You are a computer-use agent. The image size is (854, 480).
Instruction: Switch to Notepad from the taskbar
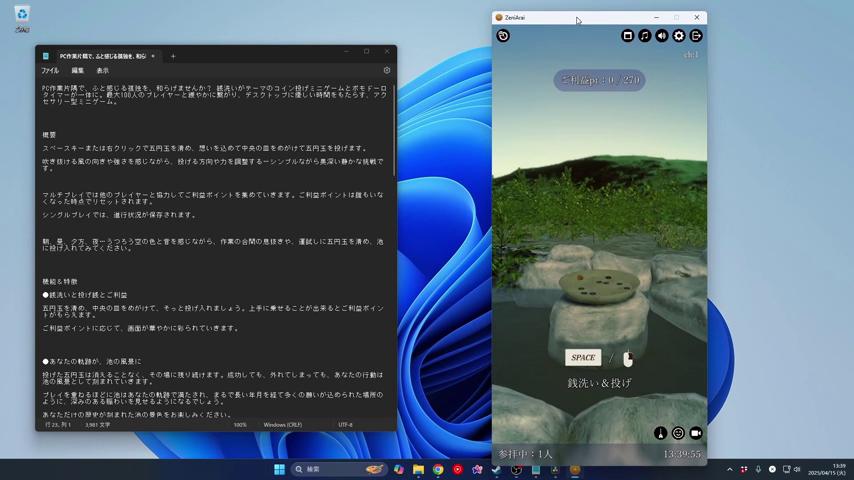point(536,470)
